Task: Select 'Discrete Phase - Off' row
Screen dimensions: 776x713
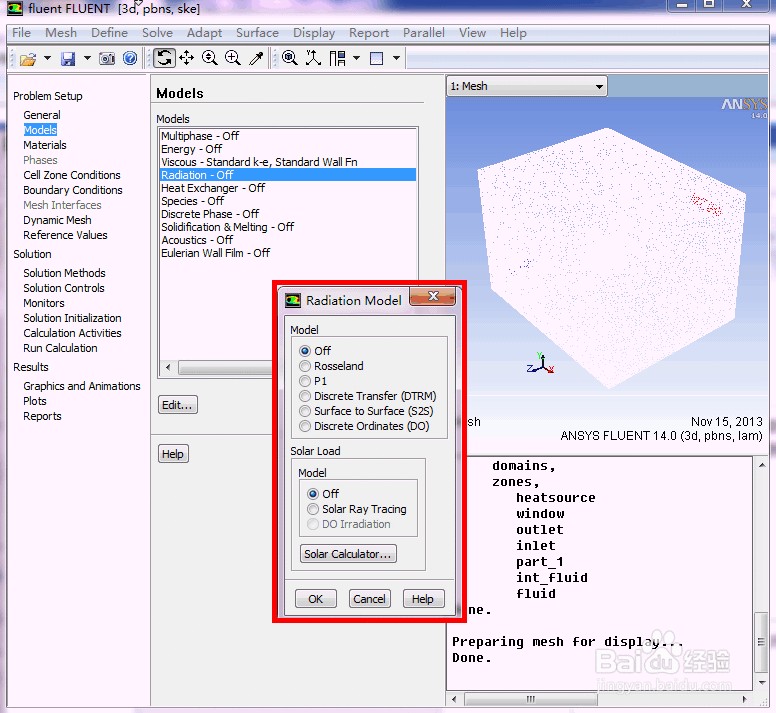Action: 288,214
